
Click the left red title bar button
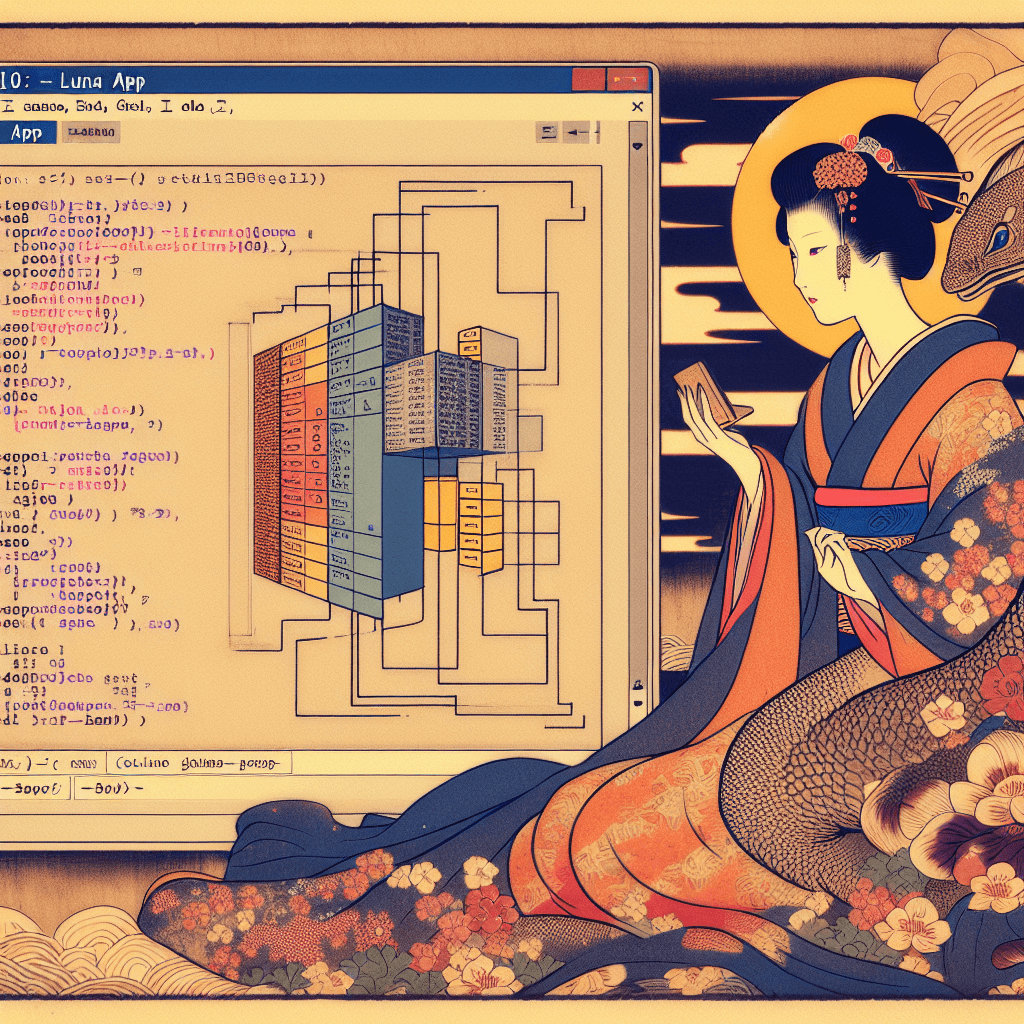click(587, 79)
